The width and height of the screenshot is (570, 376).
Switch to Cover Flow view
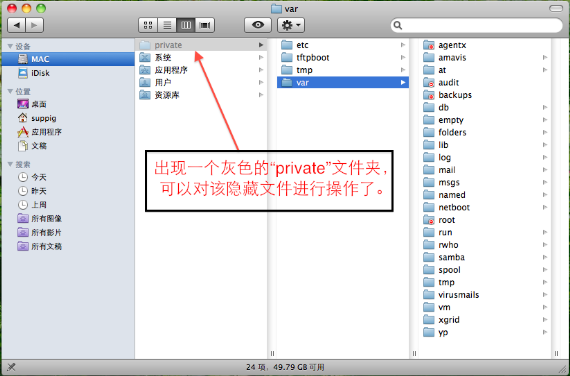(205, 25)
